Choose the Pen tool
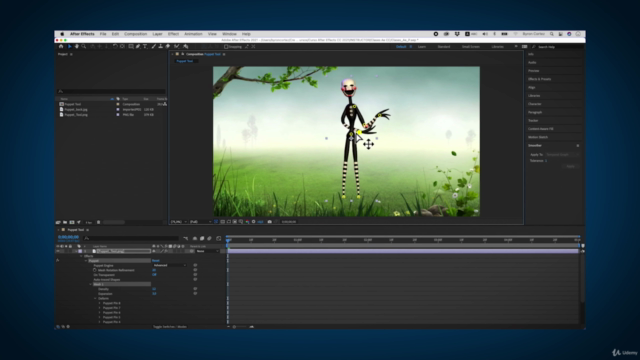Viewport: 640px width, 360px height. coord(138,47)
